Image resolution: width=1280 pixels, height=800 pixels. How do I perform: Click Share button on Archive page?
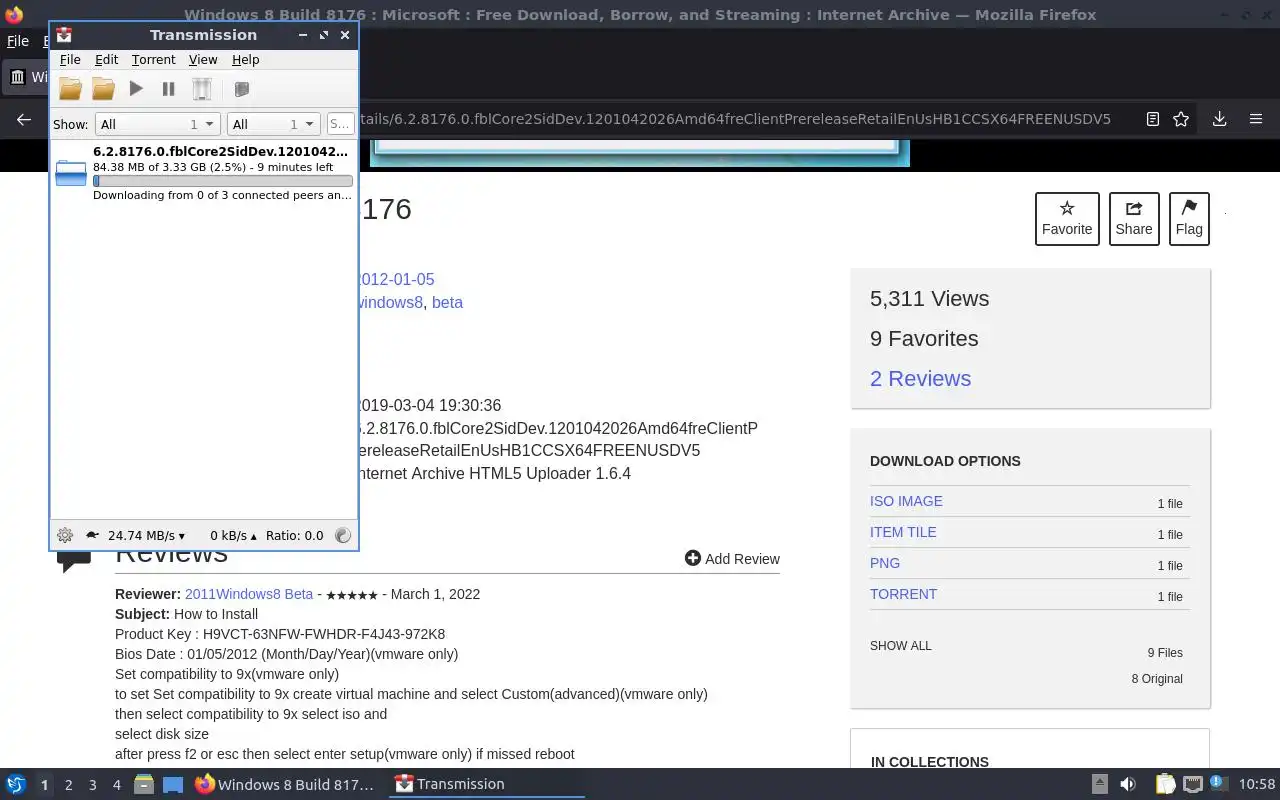click(1134, 219)
